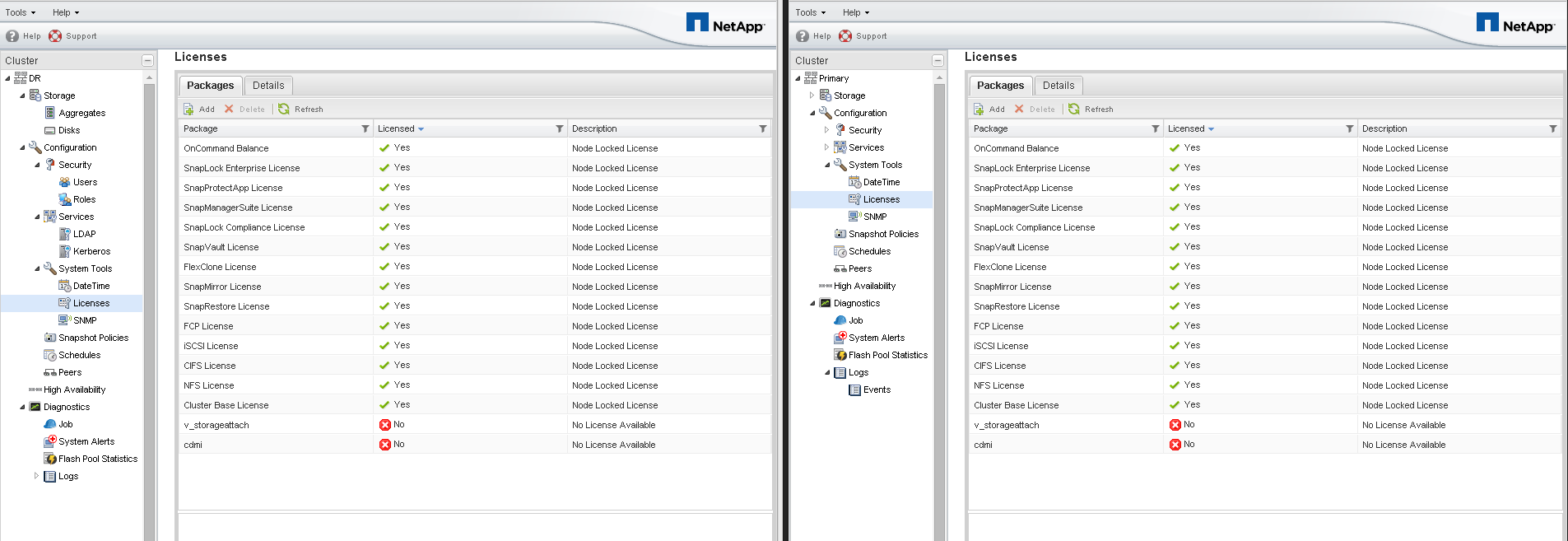Image resolution: width=1568 pixels, height=541 pixels.
Task: Open the Tools menu in the DR window
Action: (20, 12)
